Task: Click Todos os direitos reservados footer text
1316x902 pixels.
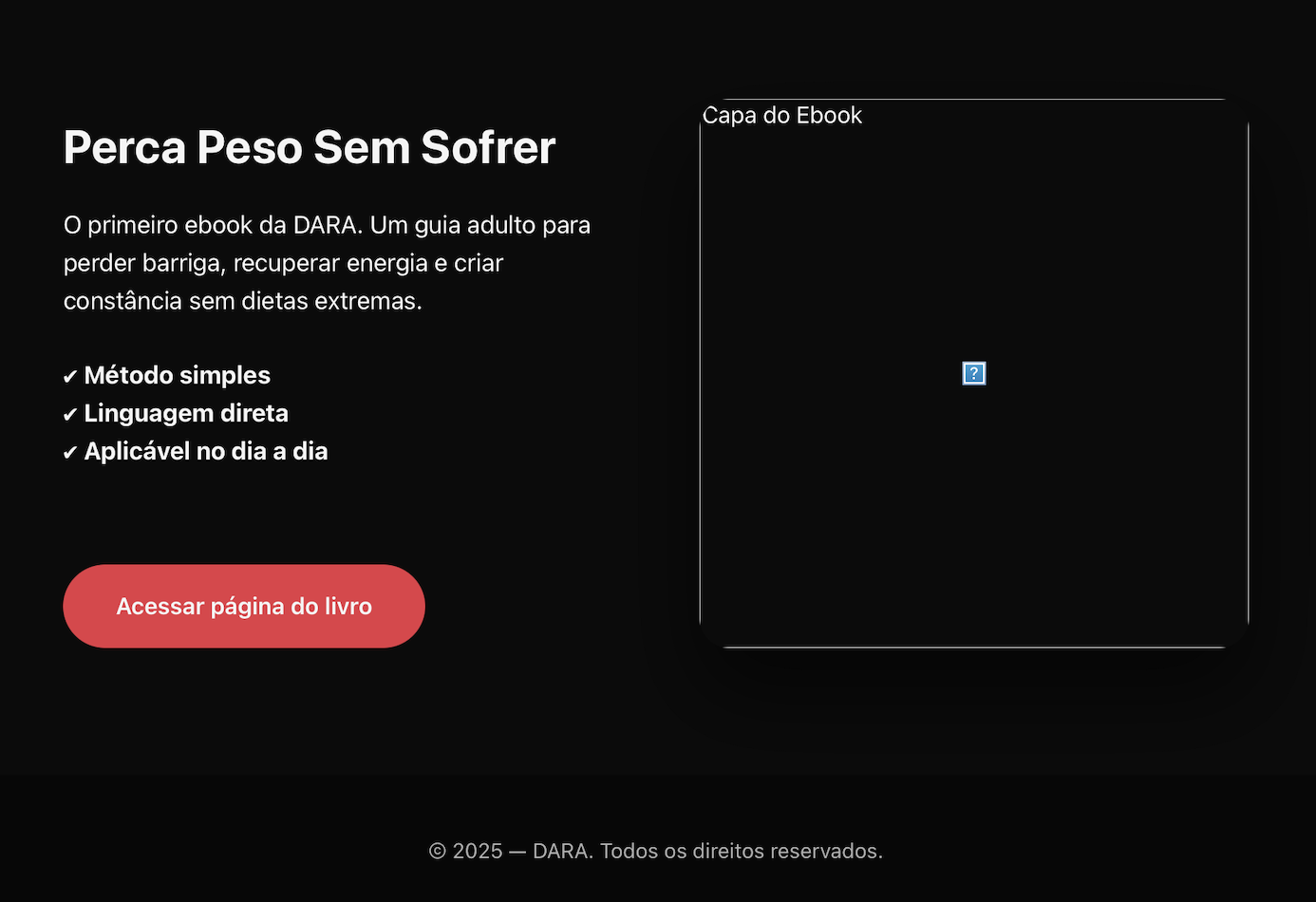Action: pyautogui.click(x=741, y=851)
